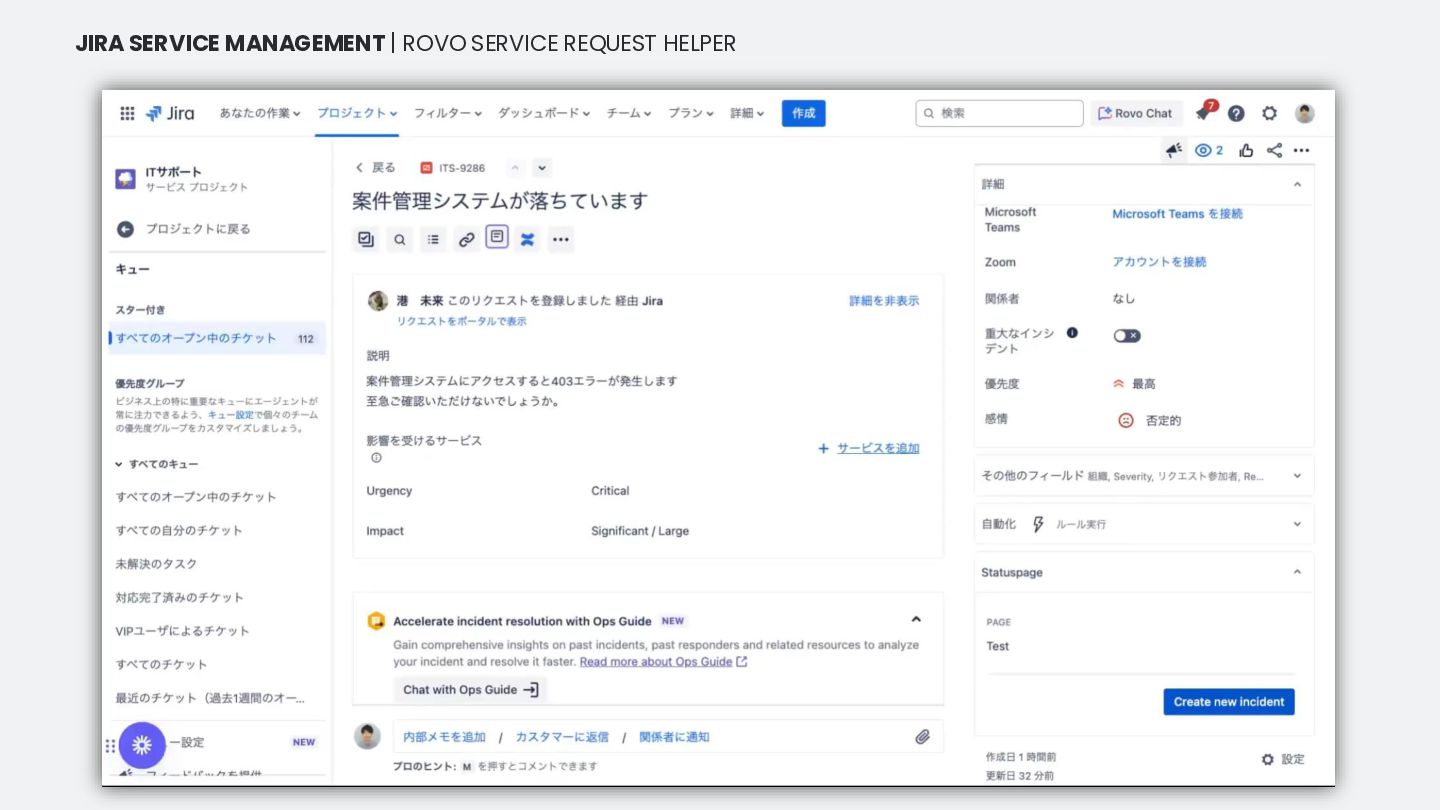Open 設定 configure at bottom right

(1283, 759)
